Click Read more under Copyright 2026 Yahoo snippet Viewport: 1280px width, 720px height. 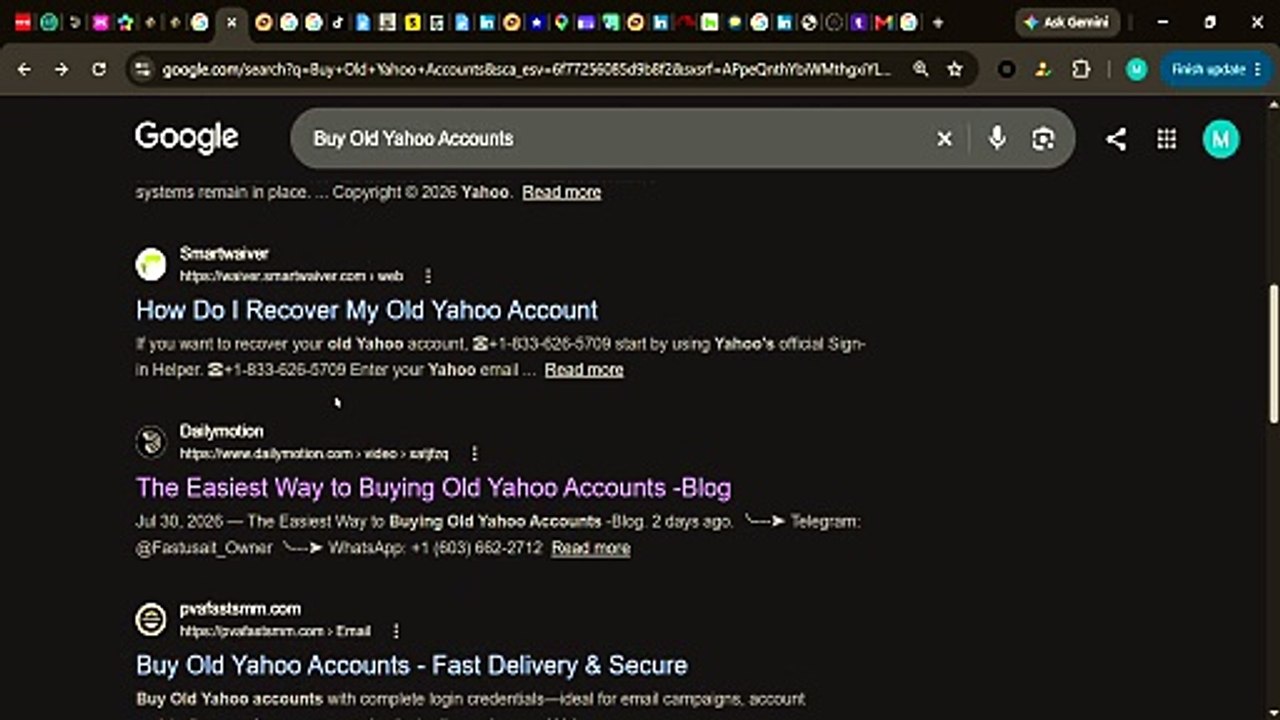click(562, 192)
